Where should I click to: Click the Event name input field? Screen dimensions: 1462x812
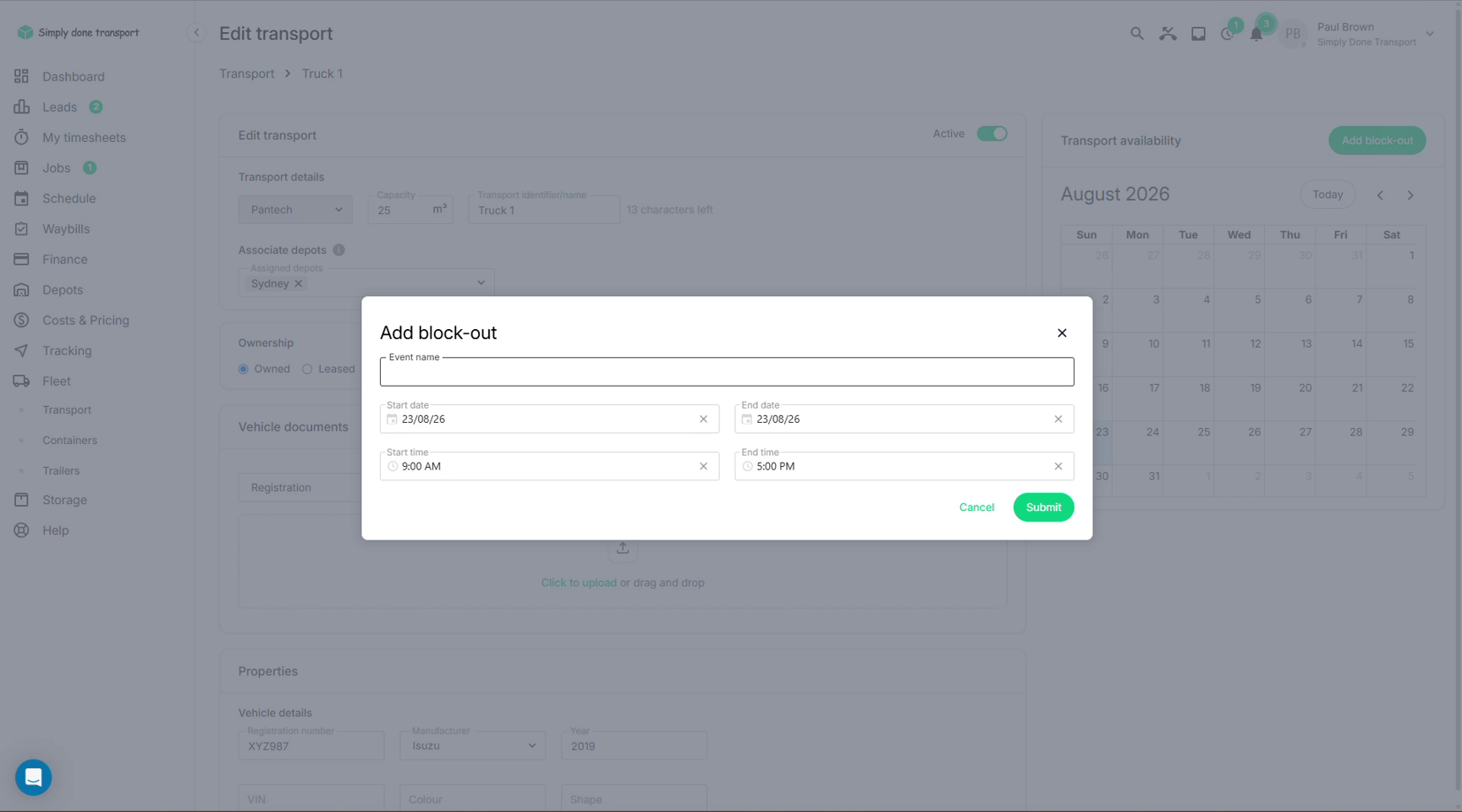(727, 371)
